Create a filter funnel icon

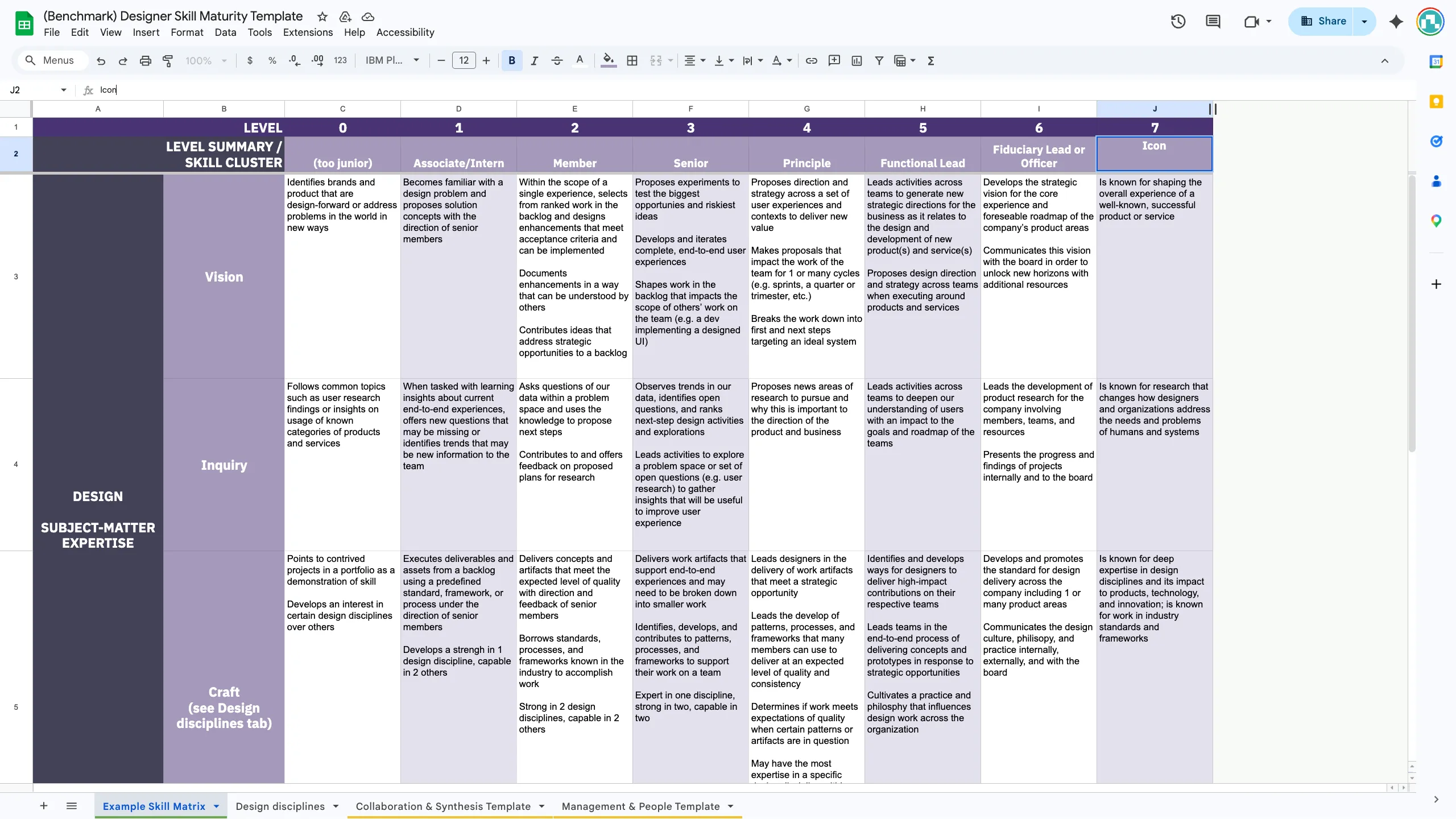pos(879,61)
